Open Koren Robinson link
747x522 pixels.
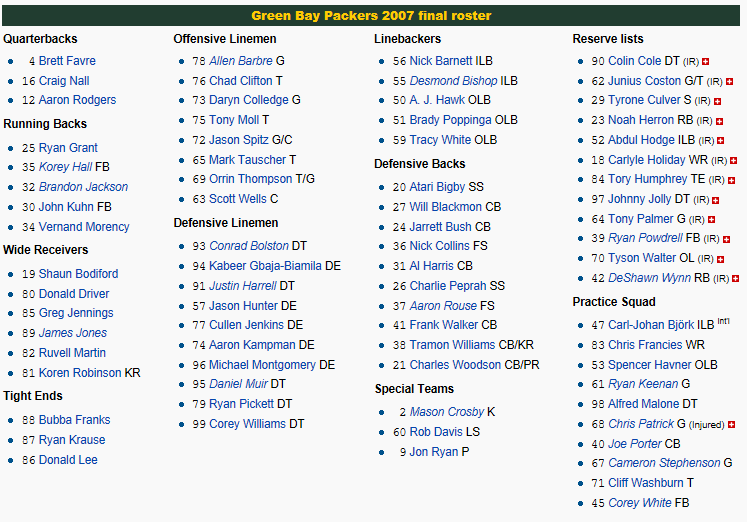(x=80, y=373)
